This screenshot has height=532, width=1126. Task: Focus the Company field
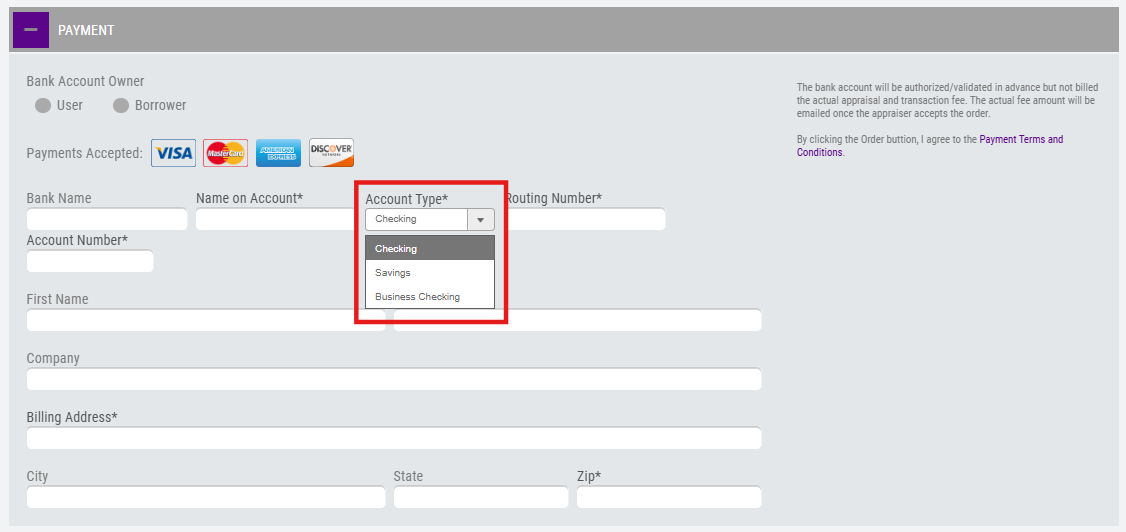394,379
